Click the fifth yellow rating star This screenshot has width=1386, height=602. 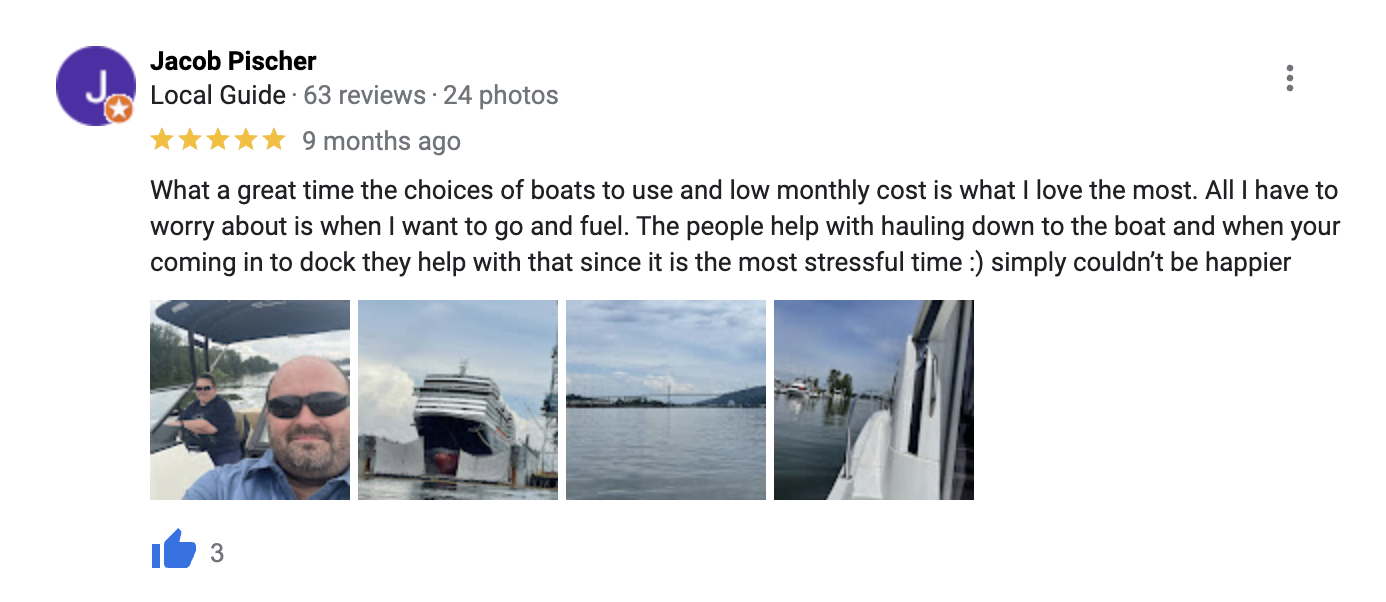click(x=274, y=140)
